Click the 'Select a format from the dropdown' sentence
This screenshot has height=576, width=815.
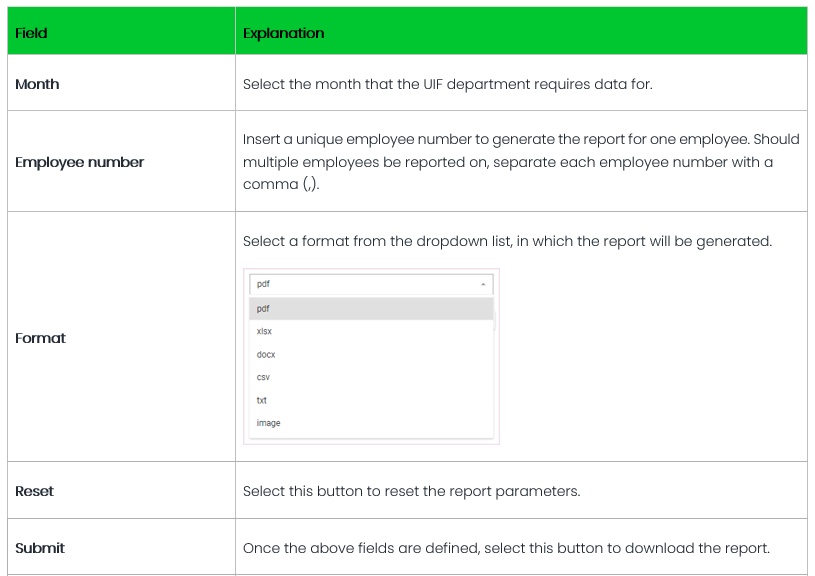pos(507,241)
